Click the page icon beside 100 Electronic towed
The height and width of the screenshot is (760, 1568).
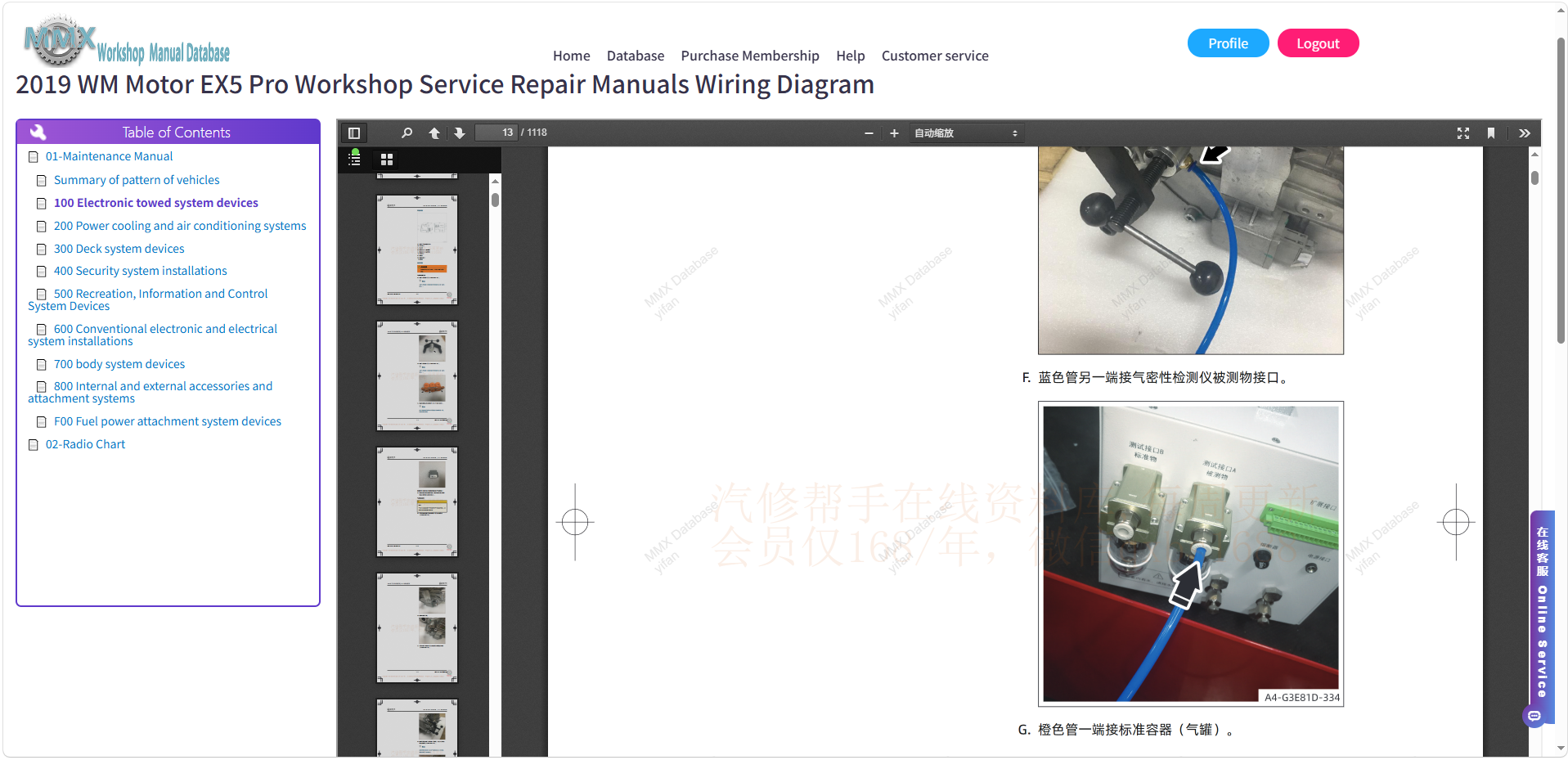pyautogui.click(x=42, y=204)
